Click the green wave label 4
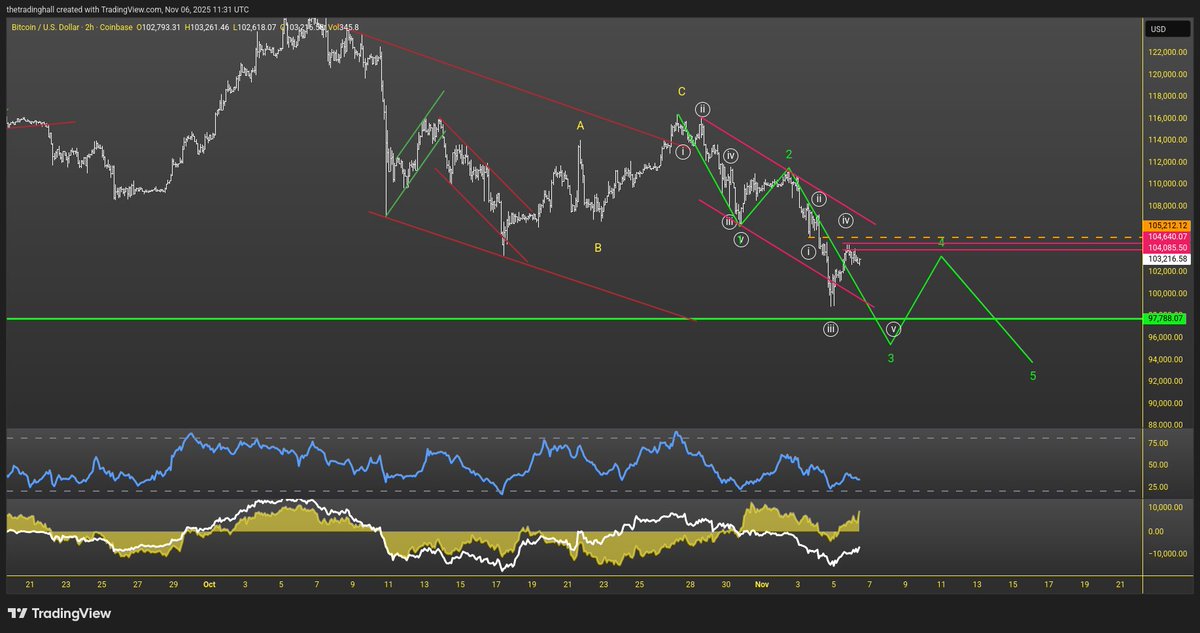Screen dimensions: 1200x633 [x=941, y=242]
